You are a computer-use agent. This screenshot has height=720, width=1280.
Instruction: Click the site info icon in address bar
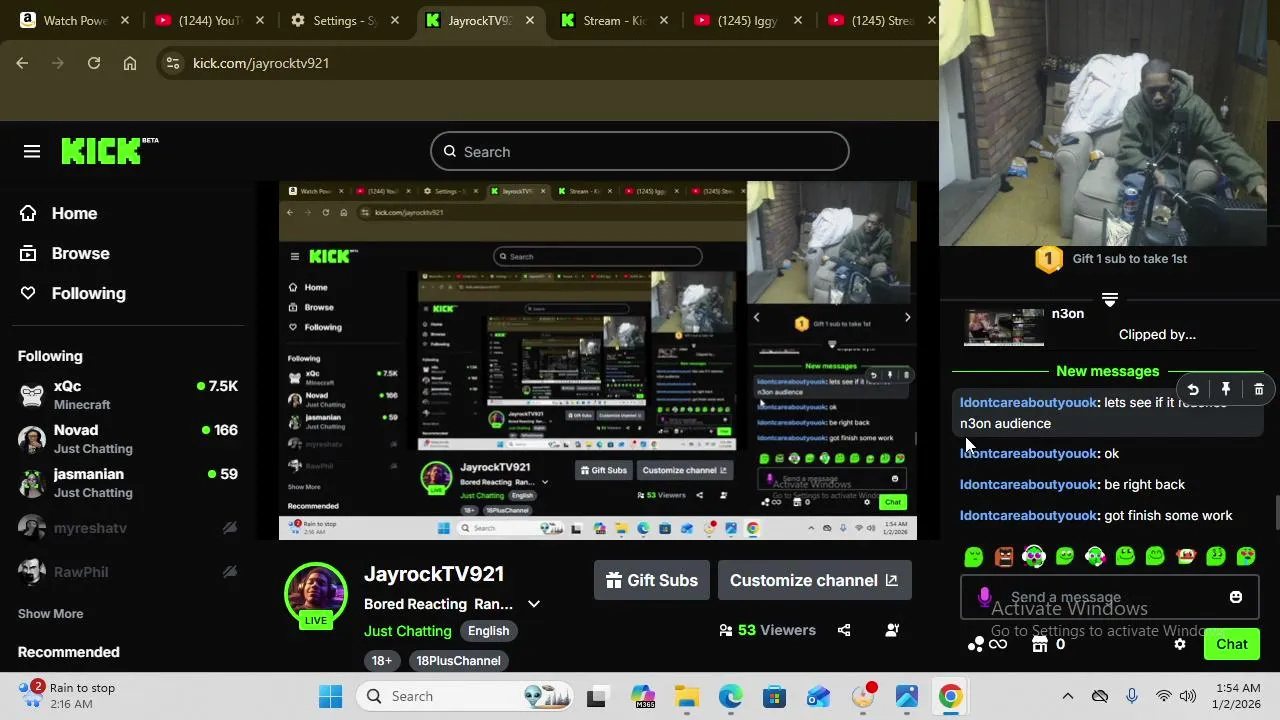click(173, 63)
